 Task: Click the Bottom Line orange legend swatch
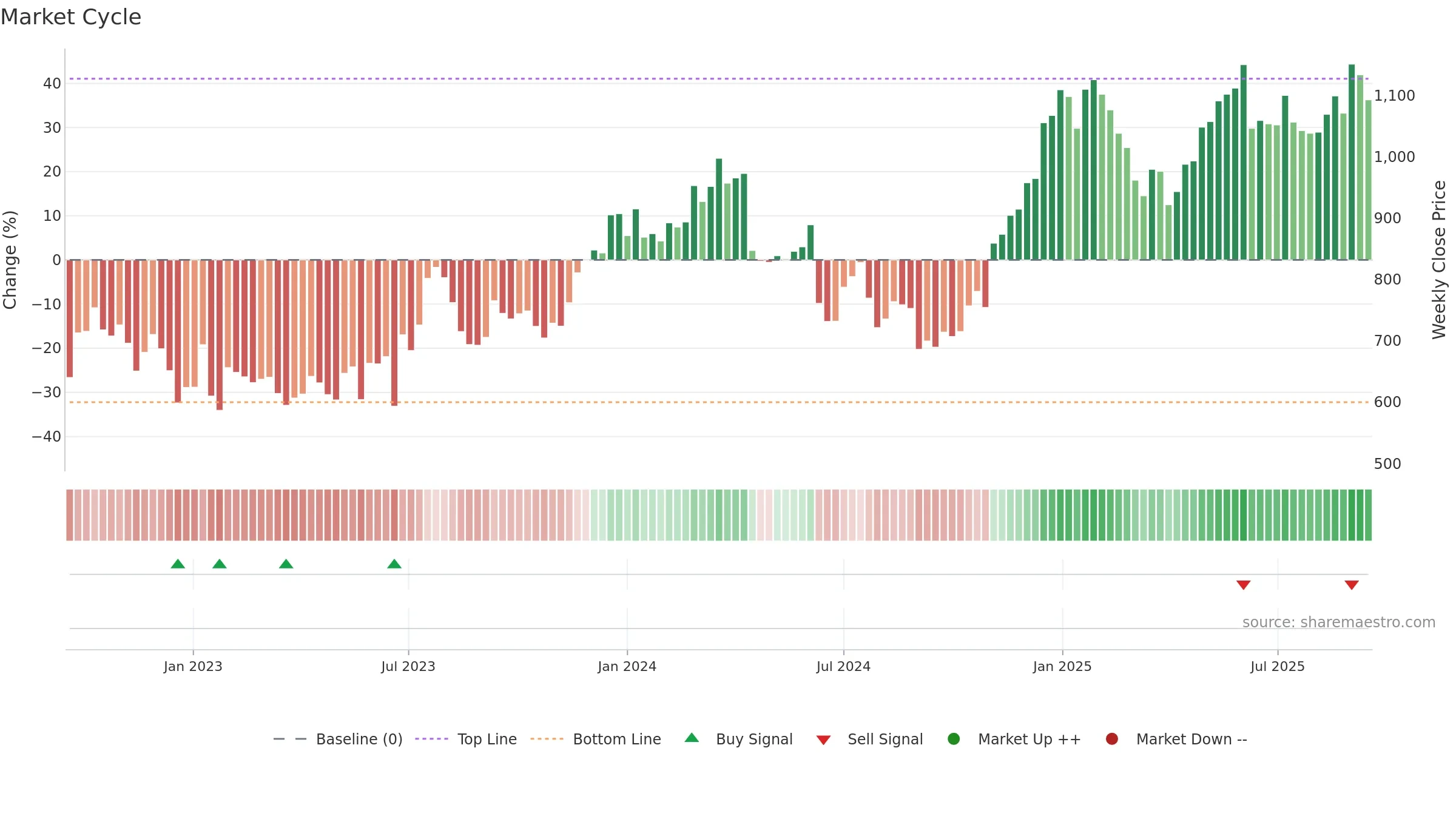[x=547, y=739]
